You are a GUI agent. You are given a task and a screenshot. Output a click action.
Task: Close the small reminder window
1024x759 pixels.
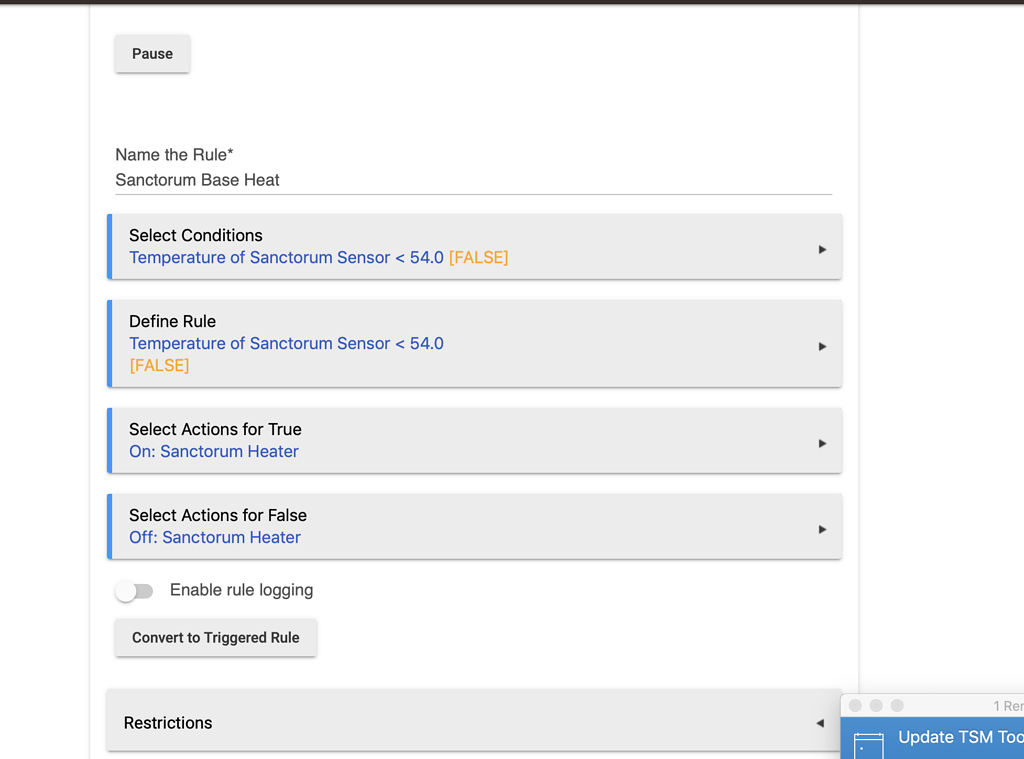855,706
